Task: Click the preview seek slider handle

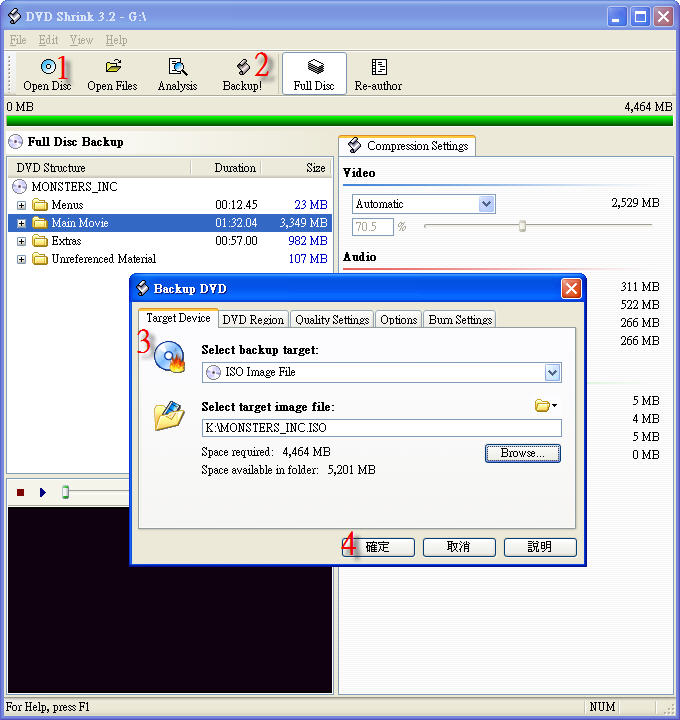Action: pos(66,492)
